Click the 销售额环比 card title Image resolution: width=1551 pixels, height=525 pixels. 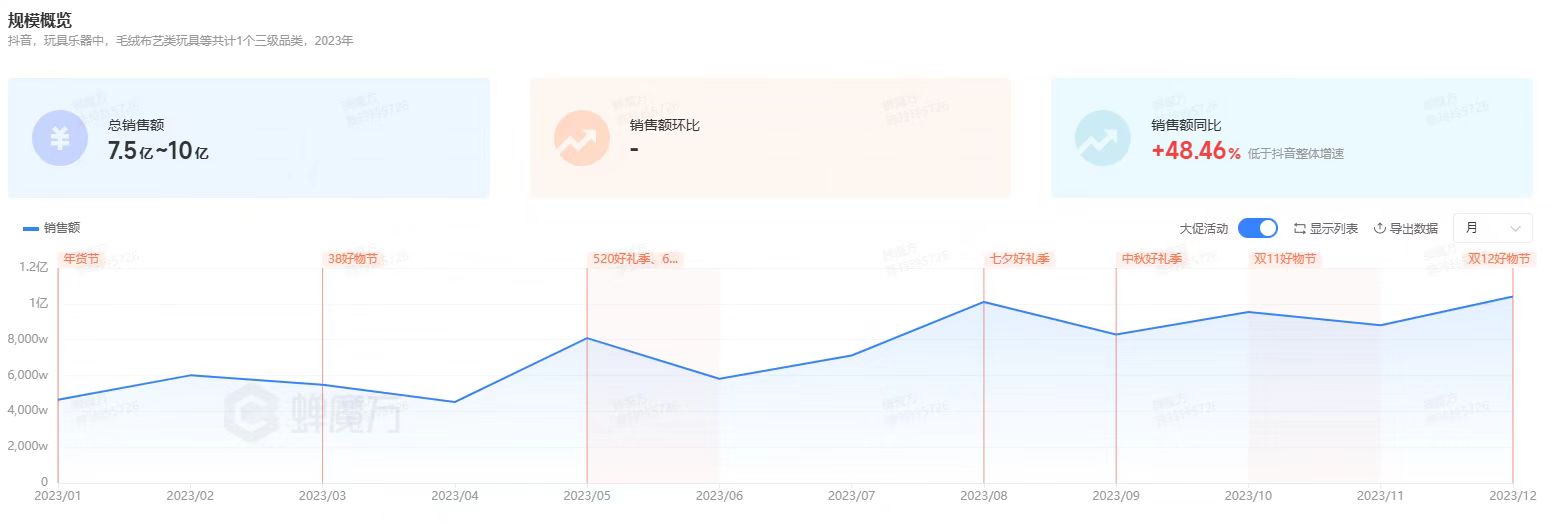[665, 126]
